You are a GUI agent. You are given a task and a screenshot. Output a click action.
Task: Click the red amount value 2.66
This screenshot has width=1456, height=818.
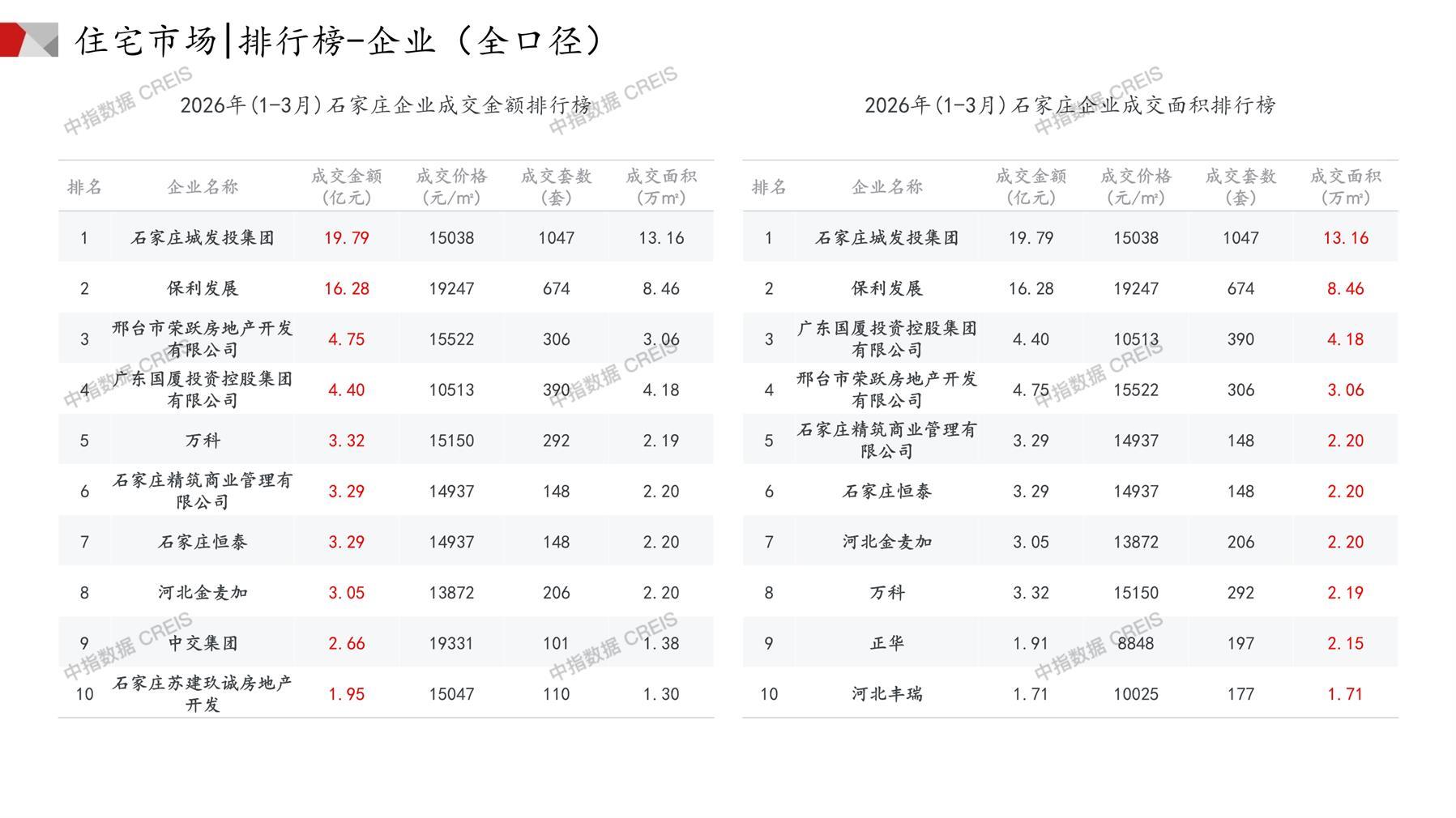pyautogui.click(x=346, y=643)
